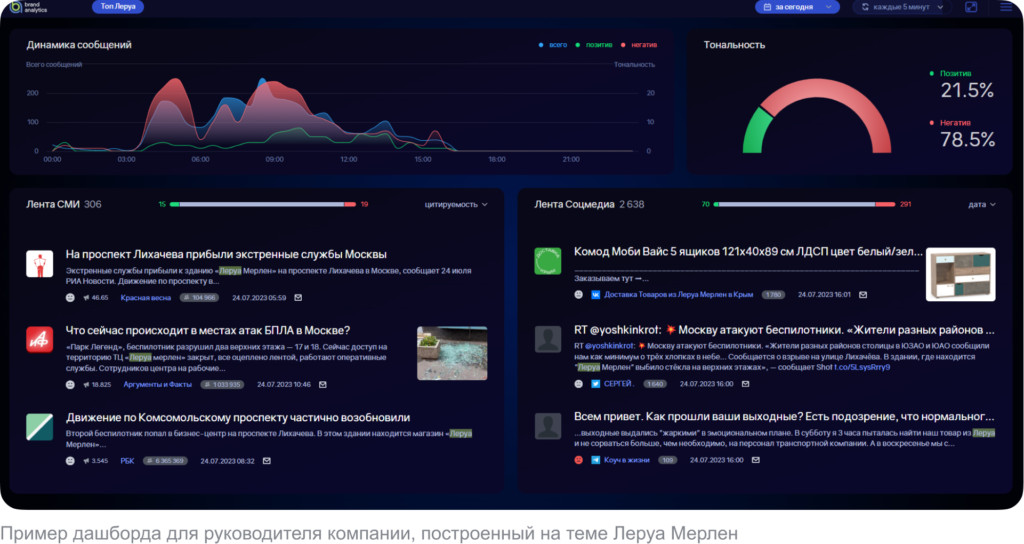Click Twitter icon beside СЕРГЕЙ
This screenshot has width=1024, height=544.
coord(595,384)
